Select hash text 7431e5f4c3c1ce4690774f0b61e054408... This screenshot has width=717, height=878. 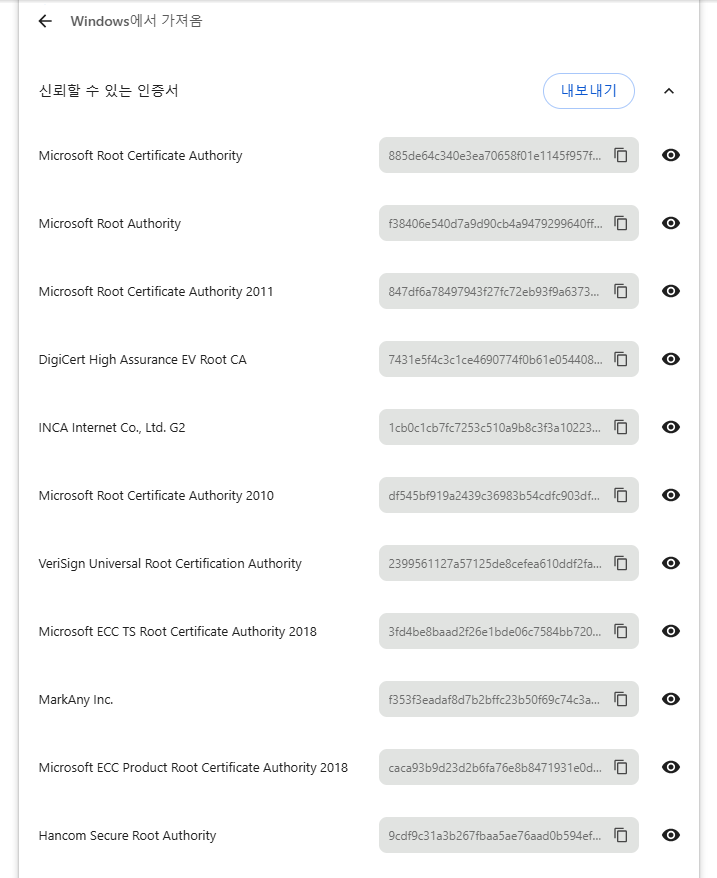click(495, 359)
